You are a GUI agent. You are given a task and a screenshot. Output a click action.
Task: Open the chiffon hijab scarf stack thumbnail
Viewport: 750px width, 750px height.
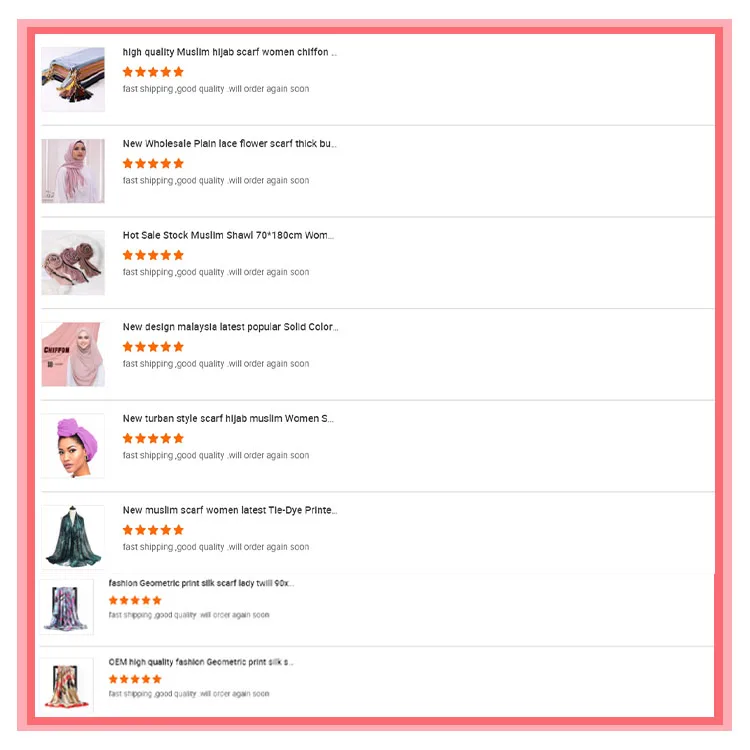coord(73,79)
